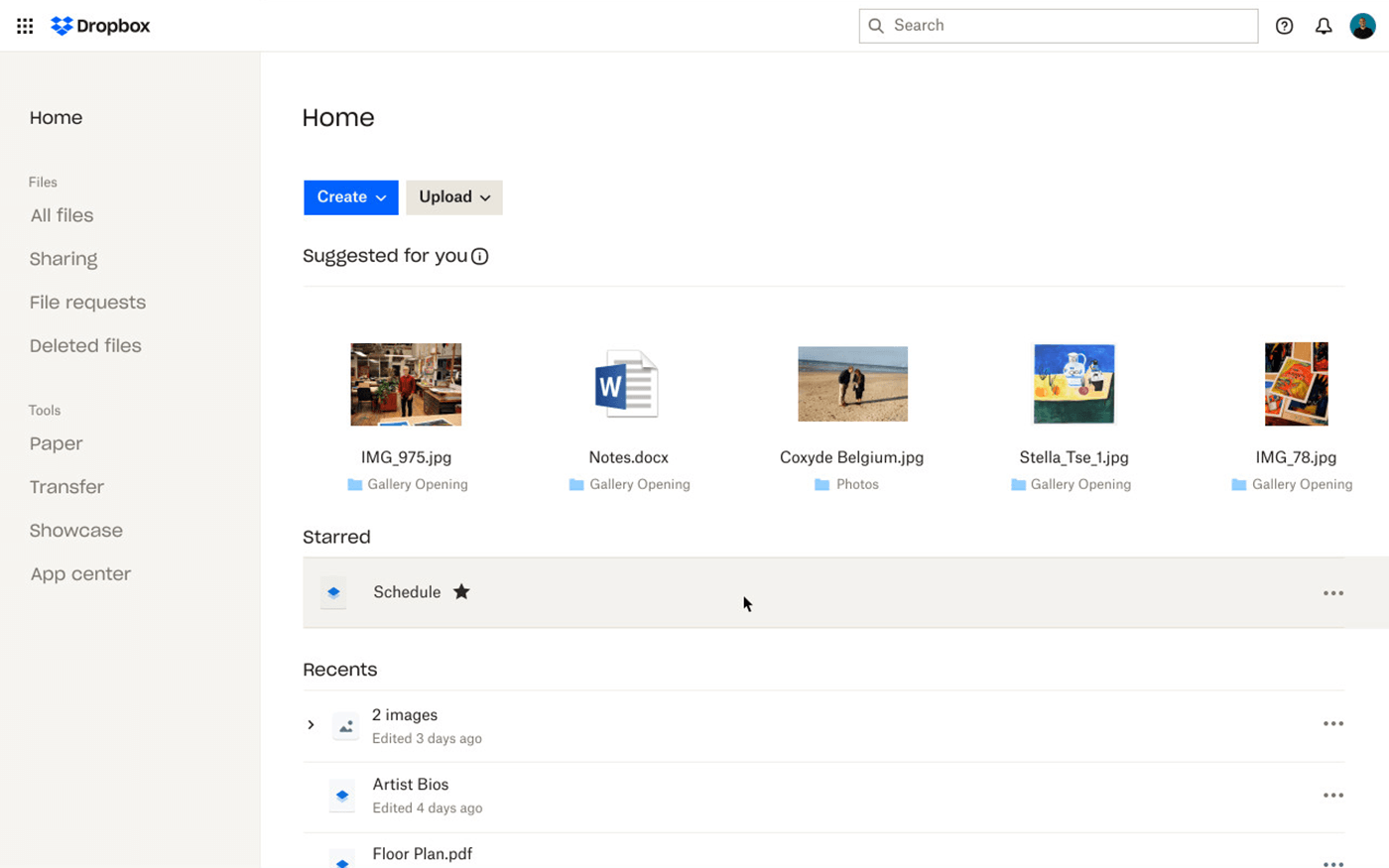Open the Floor Plan.pdf file
Viewport: 1389px width, 868px height.
[x=422, y=854]
